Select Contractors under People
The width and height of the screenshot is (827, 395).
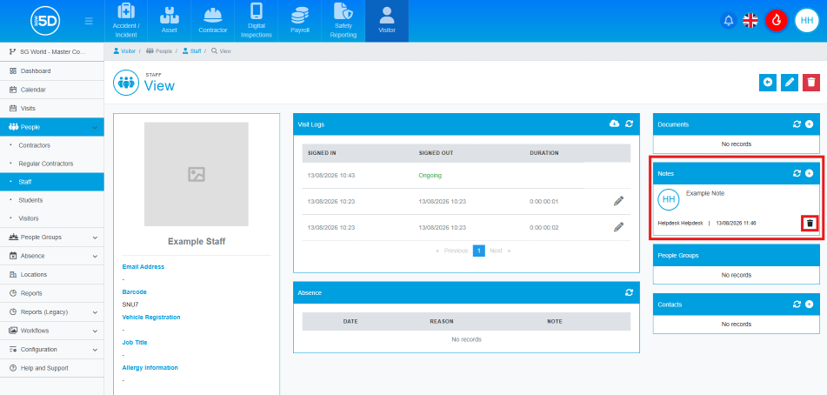pyautogui.click(x=52, y=145)
